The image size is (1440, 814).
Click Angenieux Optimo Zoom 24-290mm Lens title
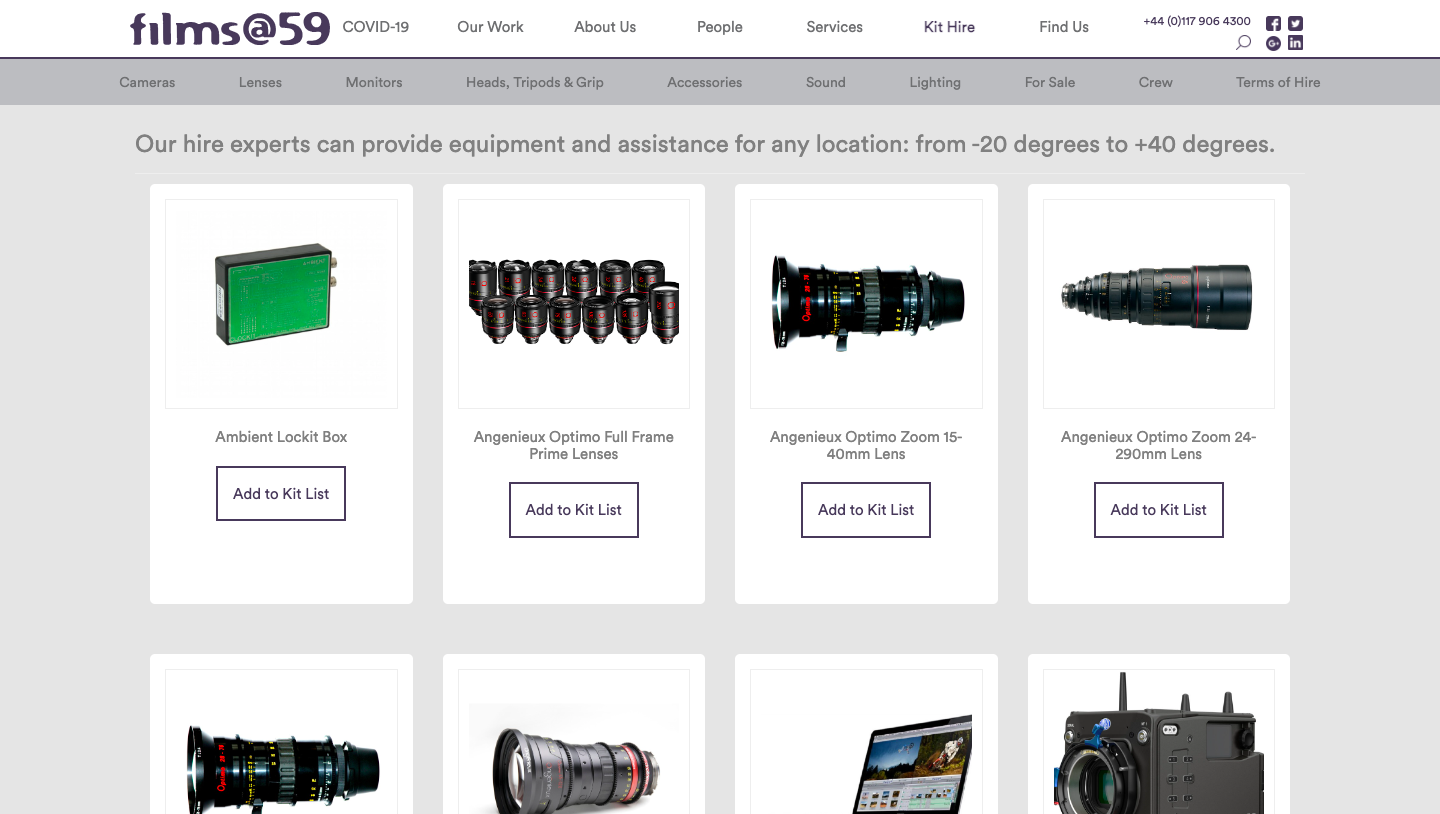click(1159, 445)
